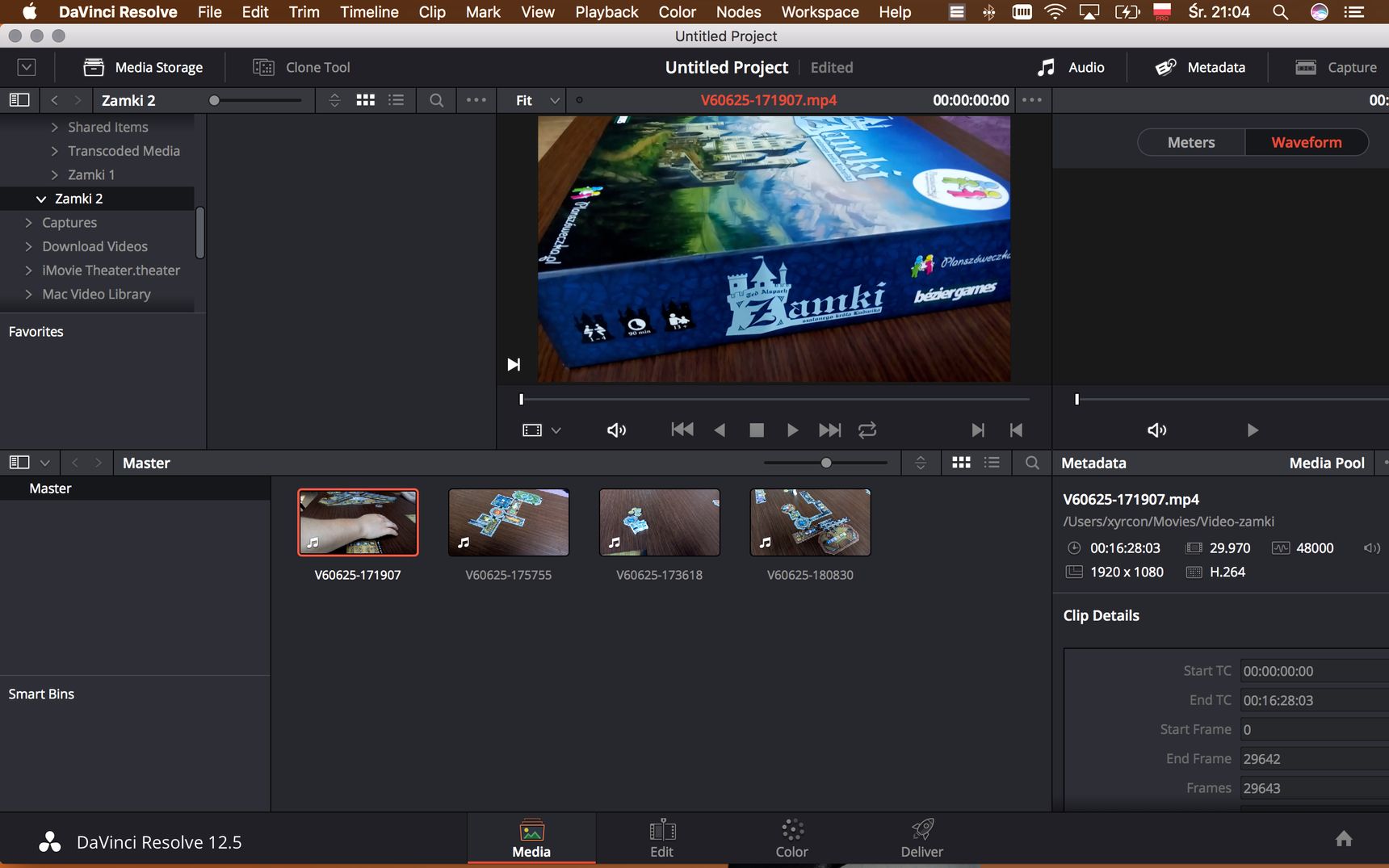
Task: Select clip V60625-173618 thumbnail
Action: click(x=660, y=522)
